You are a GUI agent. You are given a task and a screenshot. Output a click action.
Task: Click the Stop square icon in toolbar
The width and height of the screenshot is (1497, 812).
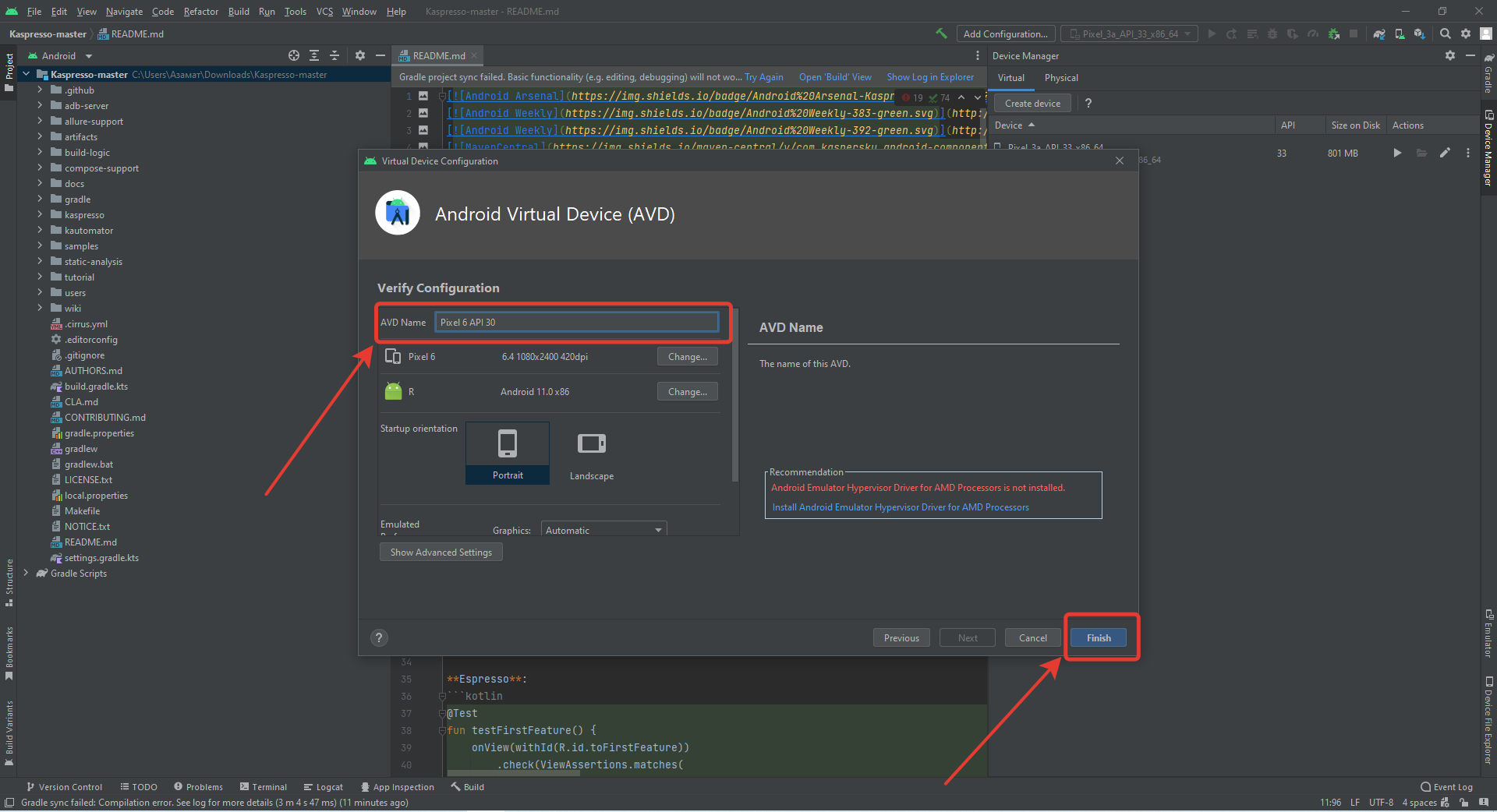click(1354, 34)
